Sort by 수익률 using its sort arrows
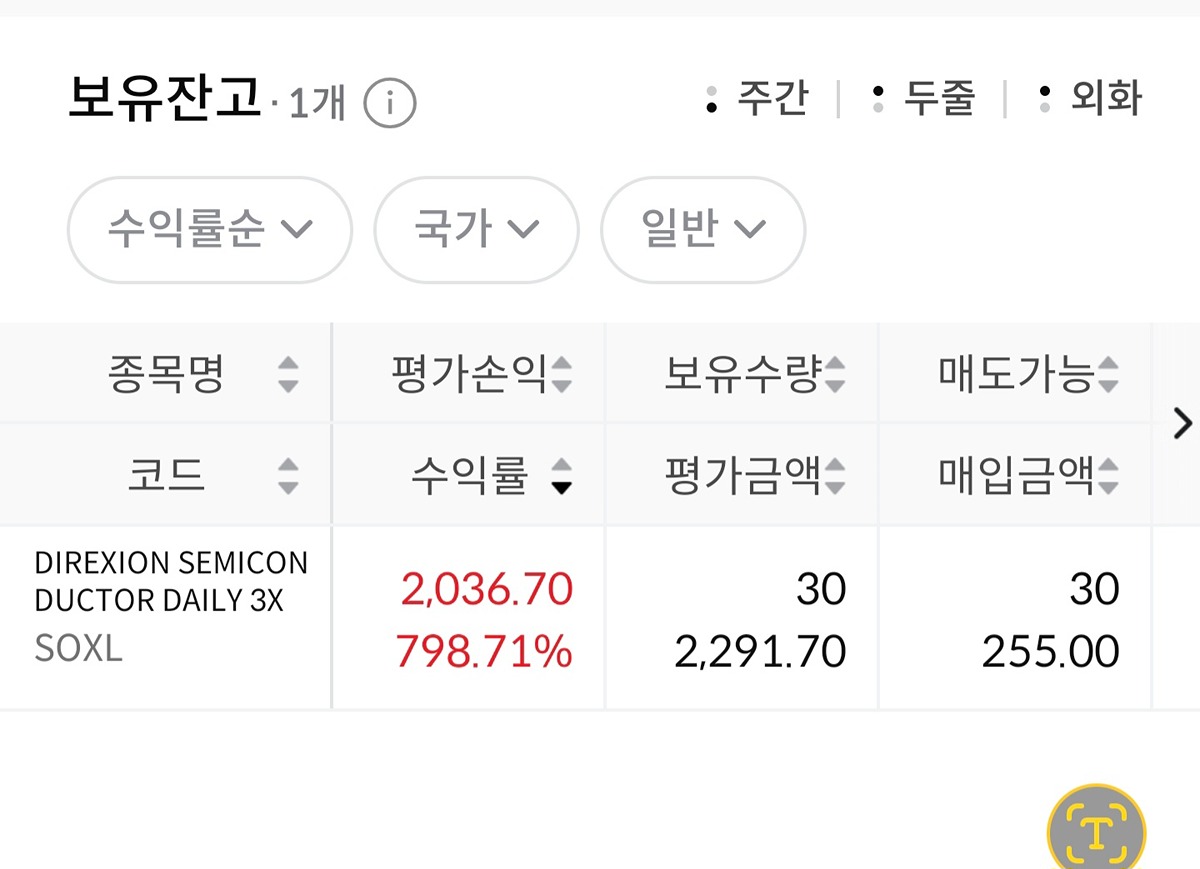The width and height of the screenshot is (1200, 869). tap(562, 476)
